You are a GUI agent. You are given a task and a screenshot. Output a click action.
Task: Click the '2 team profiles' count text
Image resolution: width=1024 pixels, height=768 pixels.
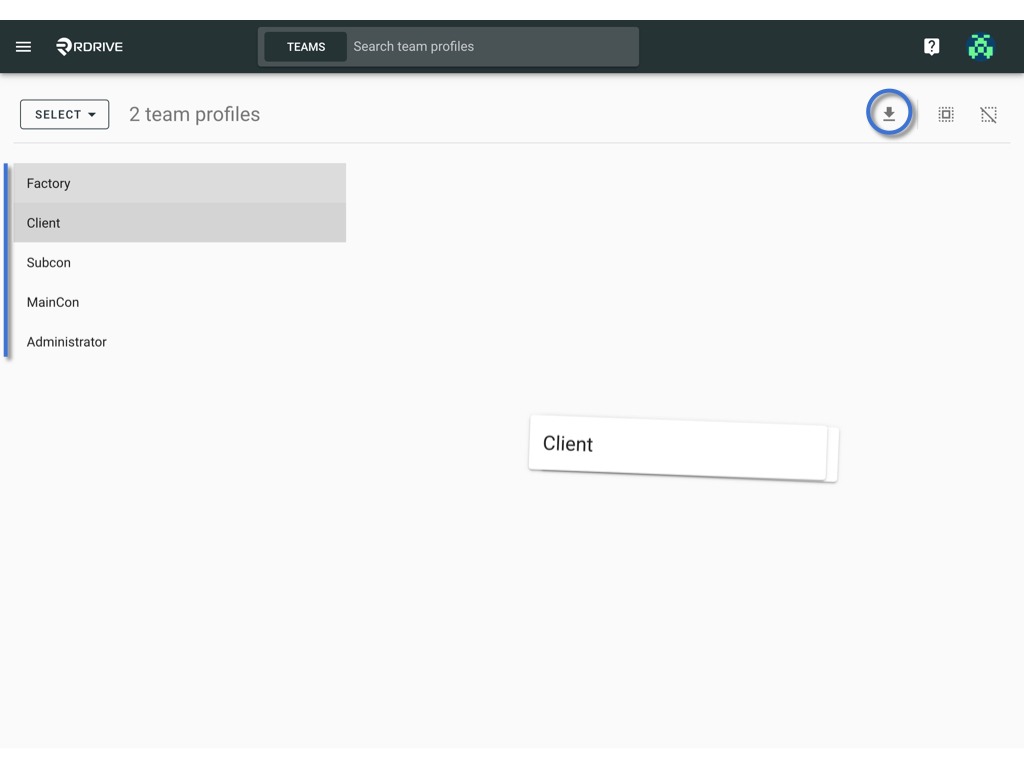coord(195,114)
